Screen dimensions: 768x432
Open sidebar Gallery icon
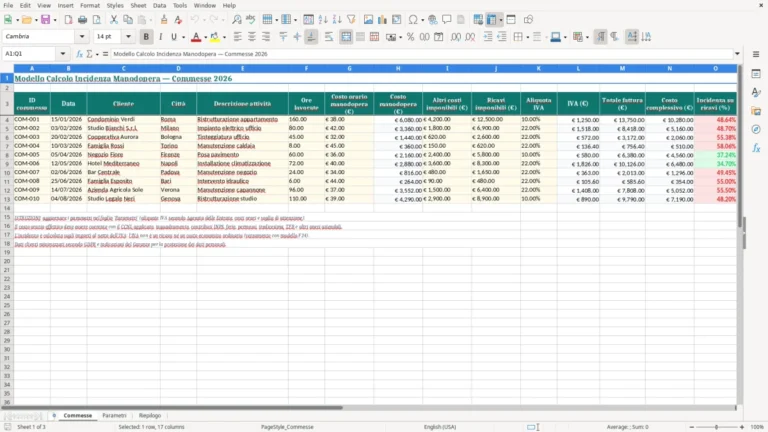tap(756, 111)
